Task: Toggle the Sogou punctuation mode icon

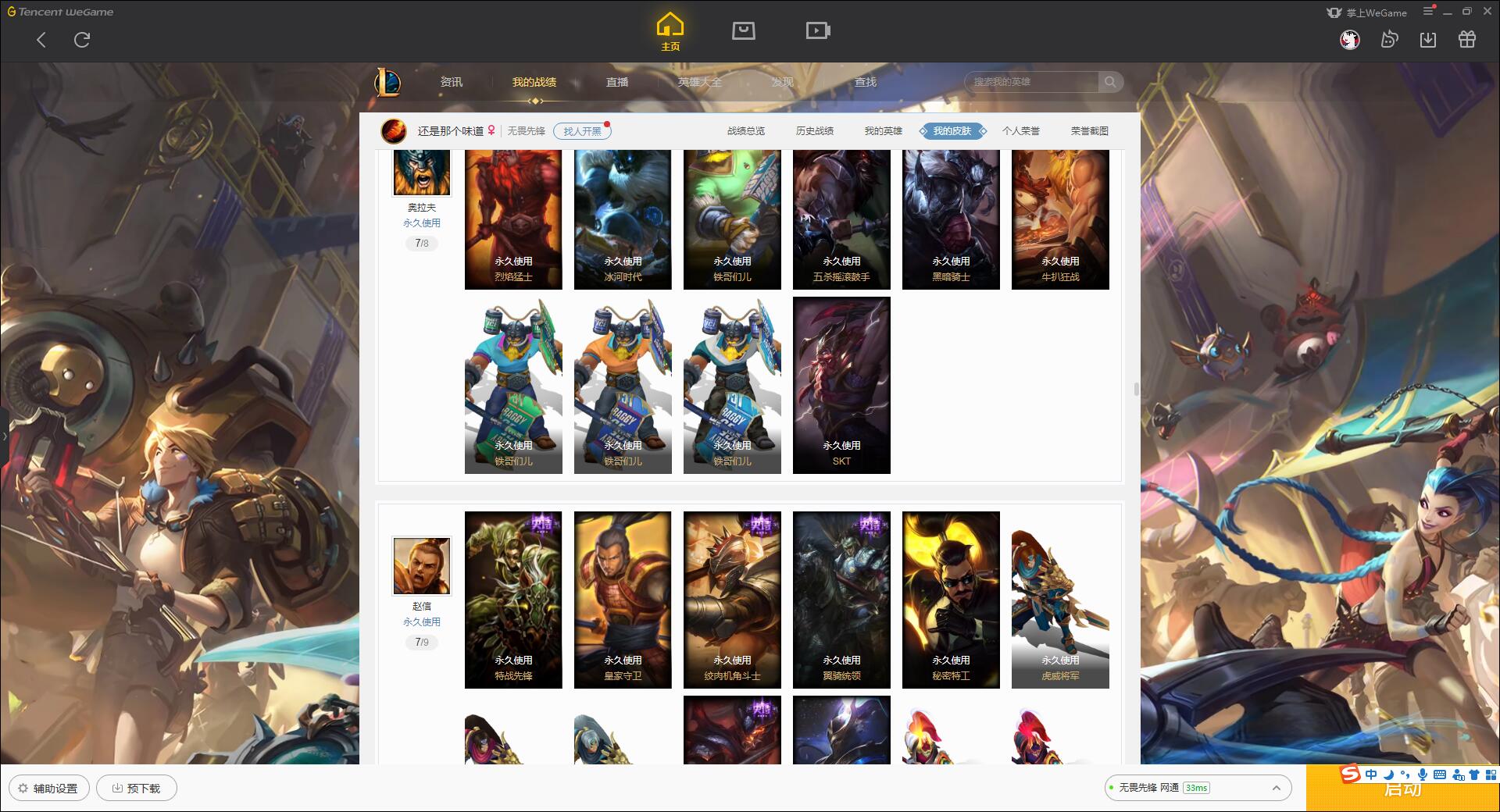Action: coord(1405,775)
